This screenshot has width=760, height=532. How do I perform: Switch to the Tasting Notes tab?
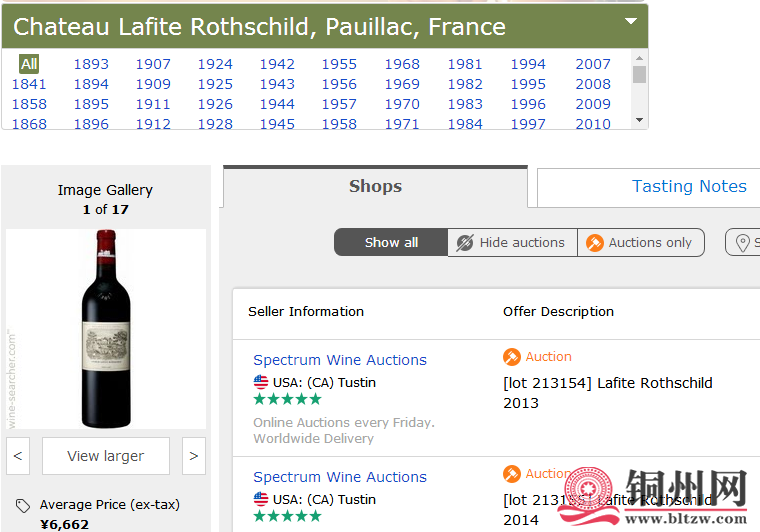tap(689, 186)
